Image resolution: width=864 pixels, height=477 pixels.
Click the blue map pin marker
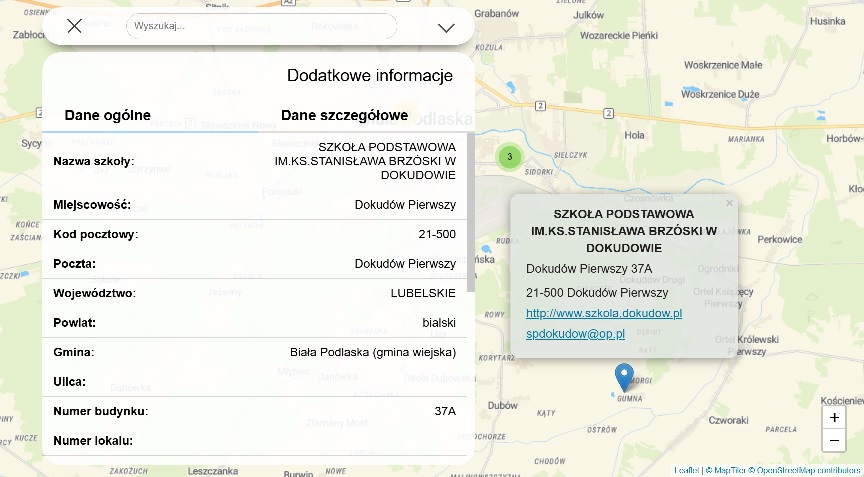click(624, 377)
